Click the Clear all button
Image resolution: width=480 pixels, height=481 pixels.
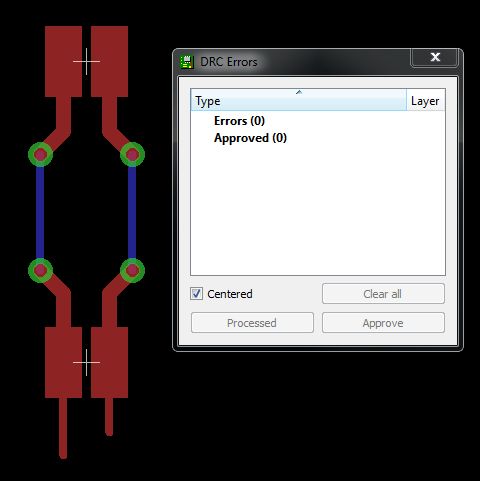pos(383,294)
